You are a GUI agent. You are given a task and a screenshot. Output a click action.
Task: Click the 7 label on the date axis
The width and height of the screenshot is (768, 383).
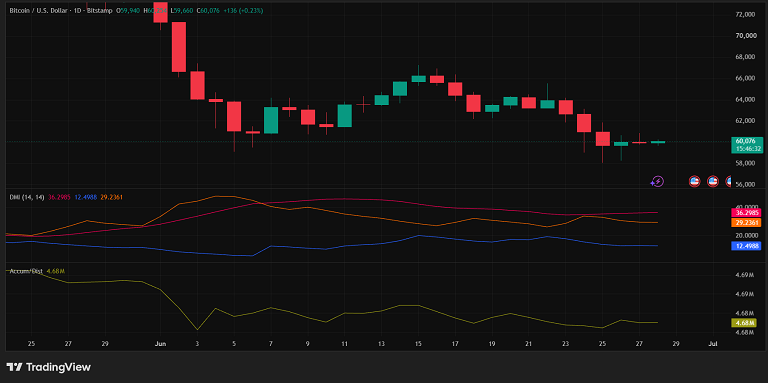point(271,344)
